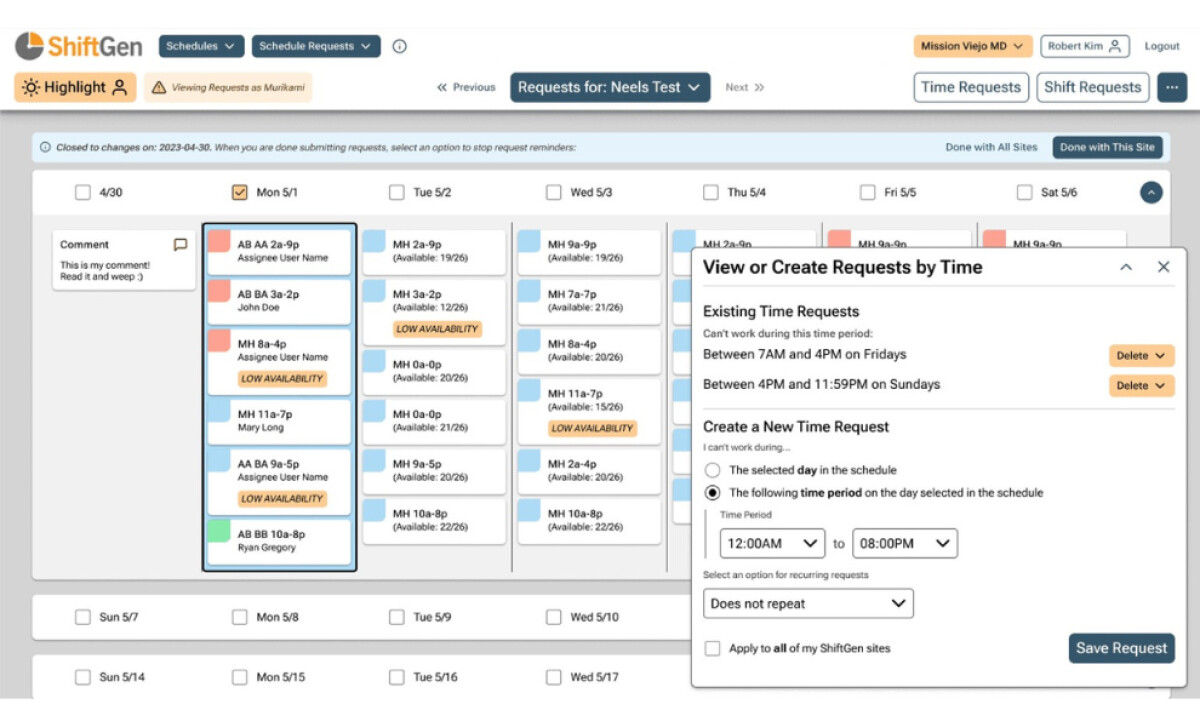Viewport: 1200px width, 727px height.
Task: Open the Schedule Requests menu
Action: tap(315, 46)
